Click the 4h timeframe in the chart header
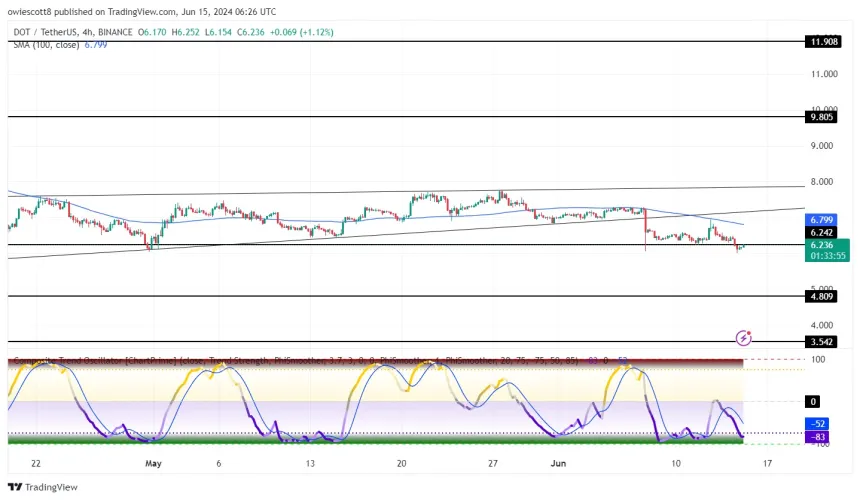This screenshot has height=500, width=860. click(x=105, y=33)
